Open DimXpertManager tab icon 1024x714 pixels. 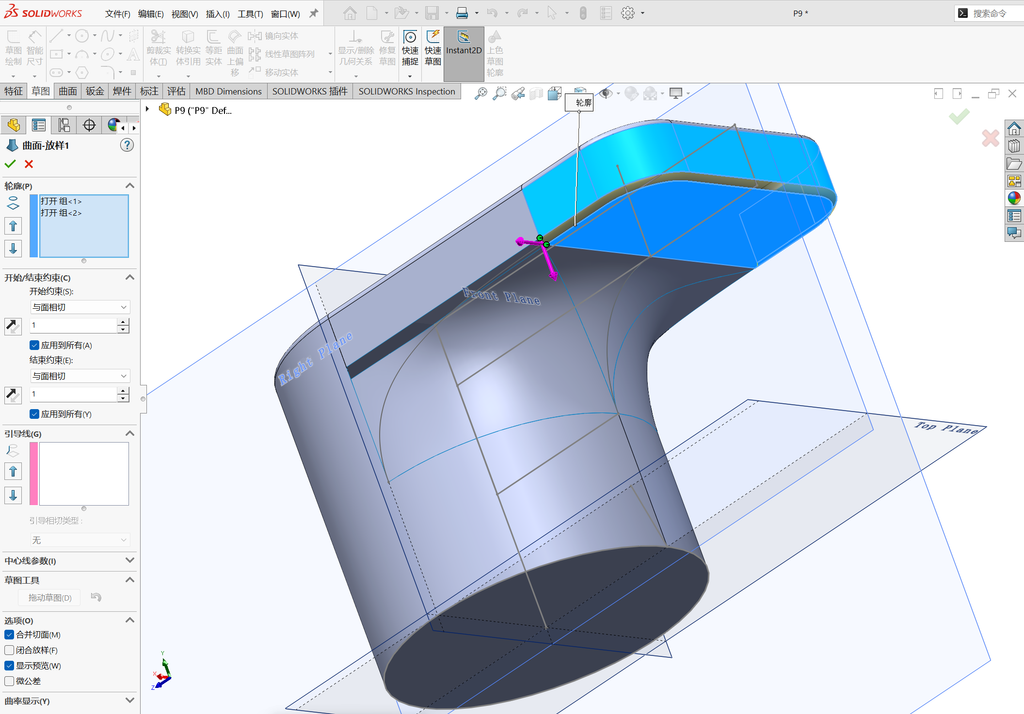click(x=89, y=125)
